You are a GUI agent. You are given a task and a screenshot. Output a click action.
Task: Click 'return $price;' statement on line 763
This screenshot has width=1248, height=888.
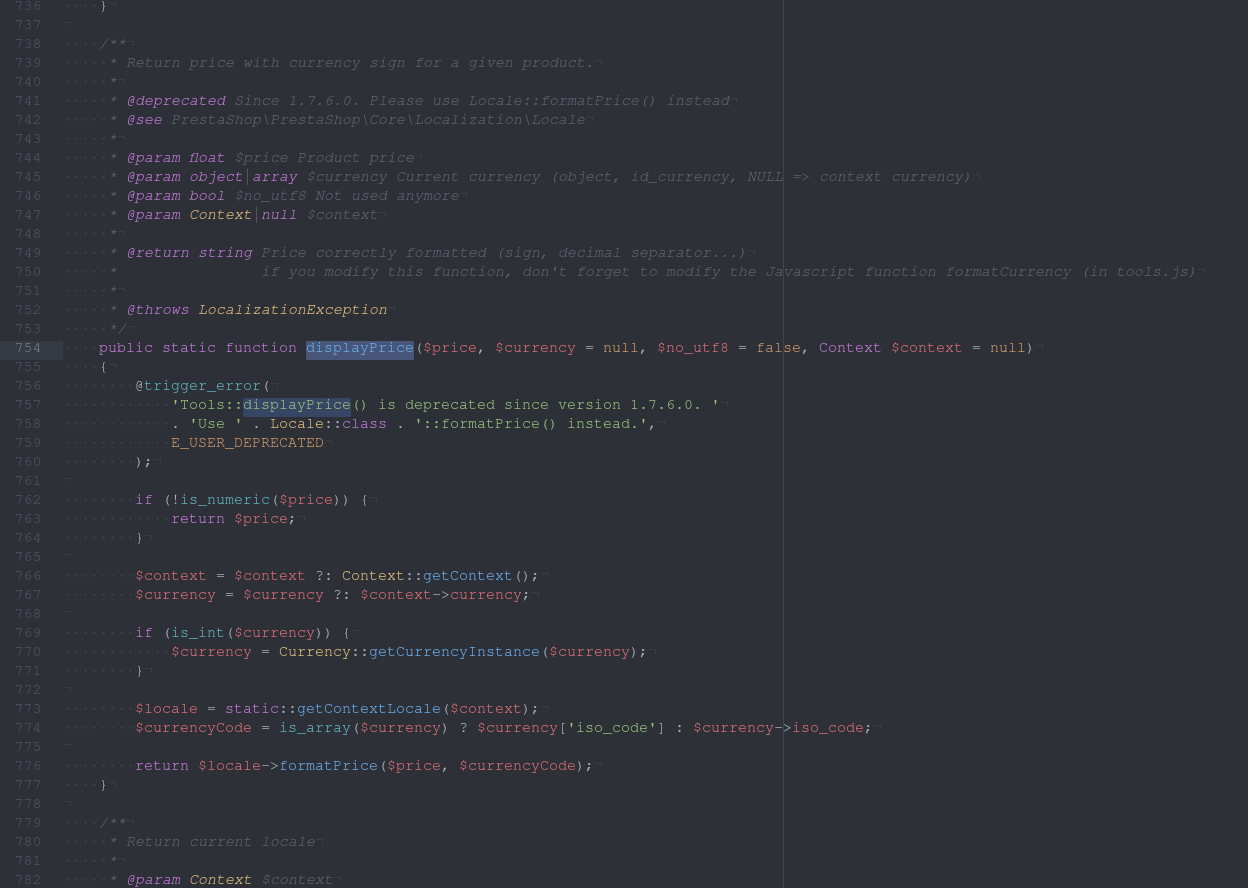234,519
